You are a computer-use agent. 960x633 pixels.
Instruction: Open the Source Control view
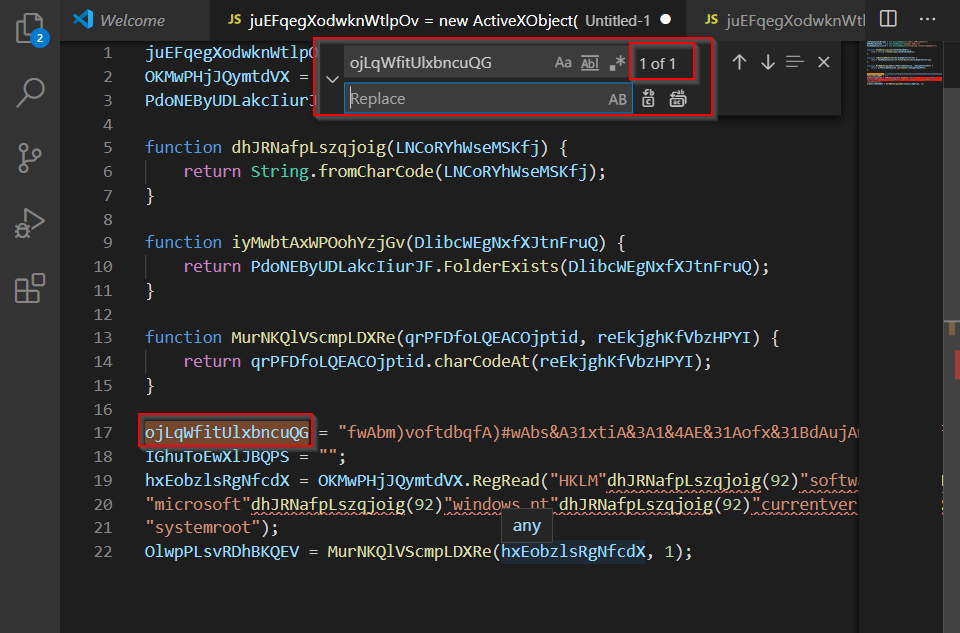pyautogui.click(x=29, y=158)
